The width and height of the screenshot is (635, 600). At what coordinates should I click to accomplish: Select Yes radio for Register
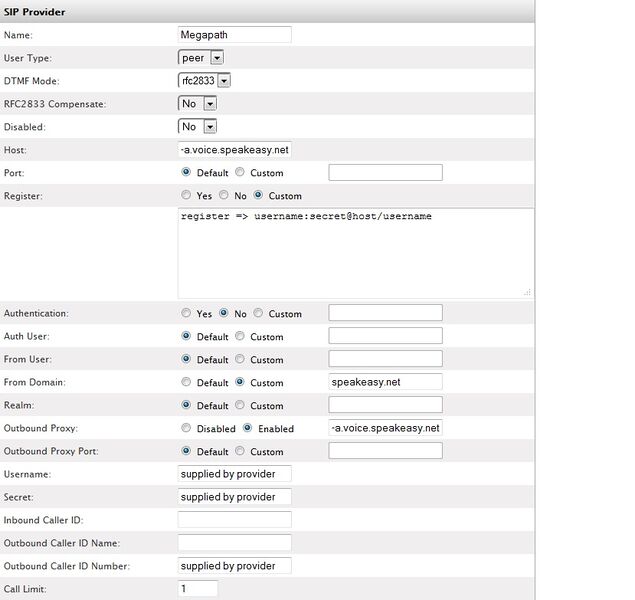[x=186, y=196]
